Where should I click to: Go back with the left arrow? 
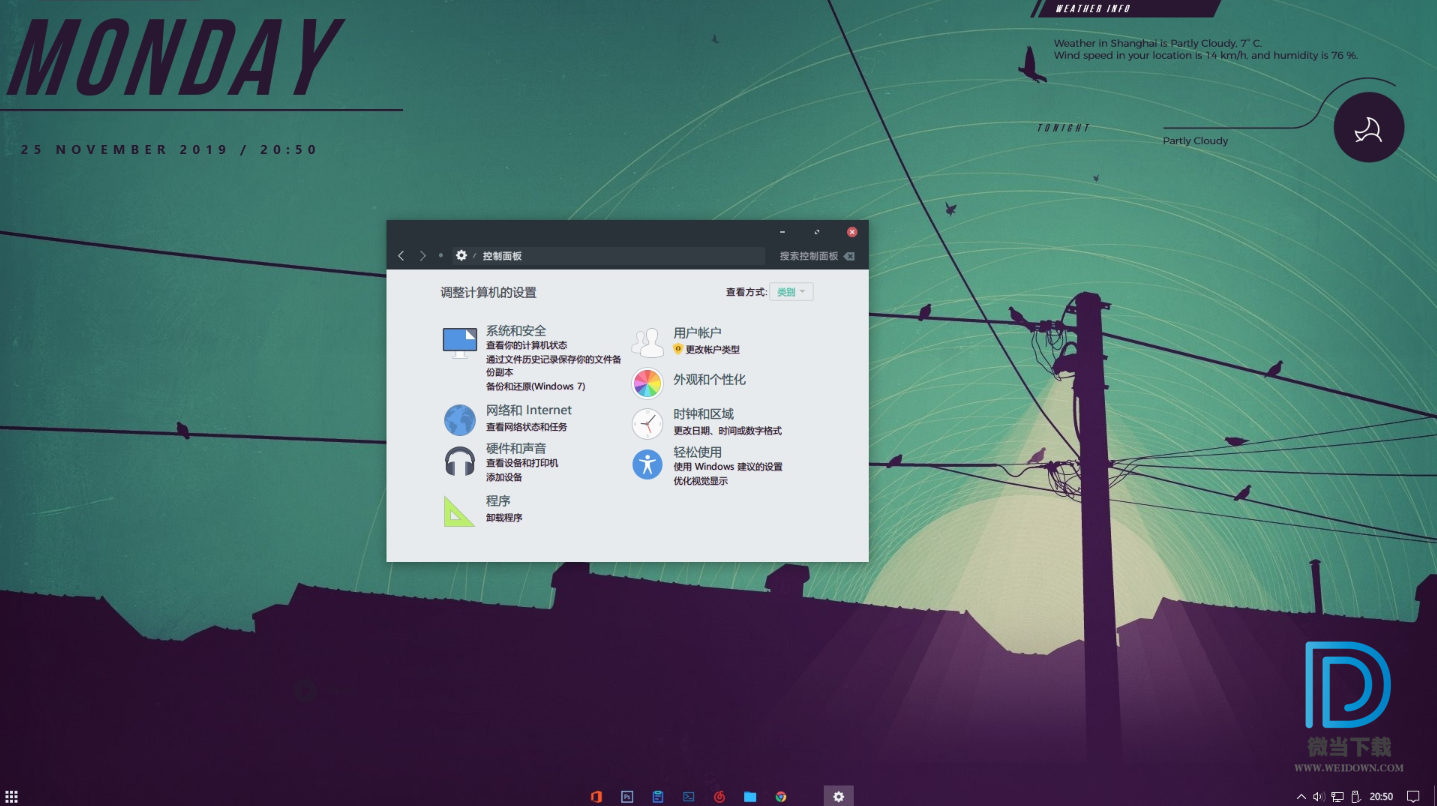(x=401, y=256)
